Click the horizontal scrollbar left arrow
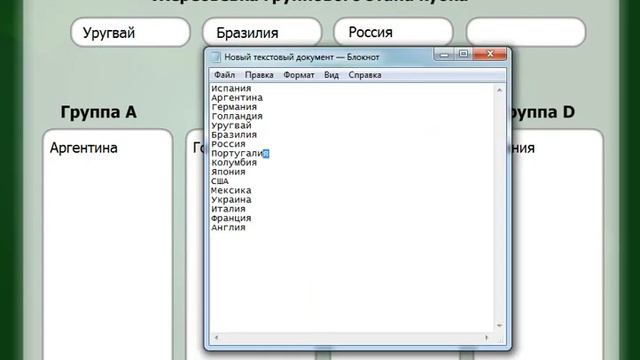 216,338
